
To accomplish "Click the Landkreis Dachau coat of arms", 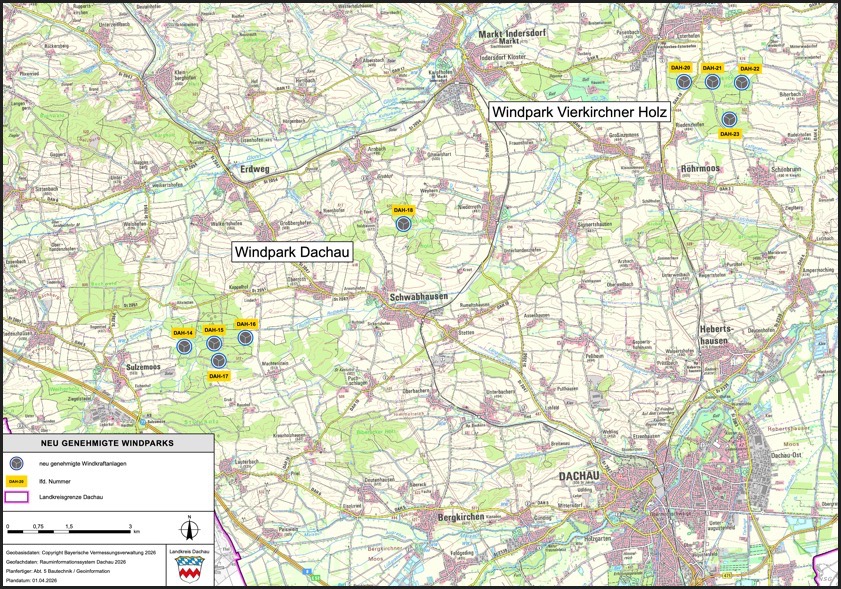I will pyautogui.click(x=189, y=569).
